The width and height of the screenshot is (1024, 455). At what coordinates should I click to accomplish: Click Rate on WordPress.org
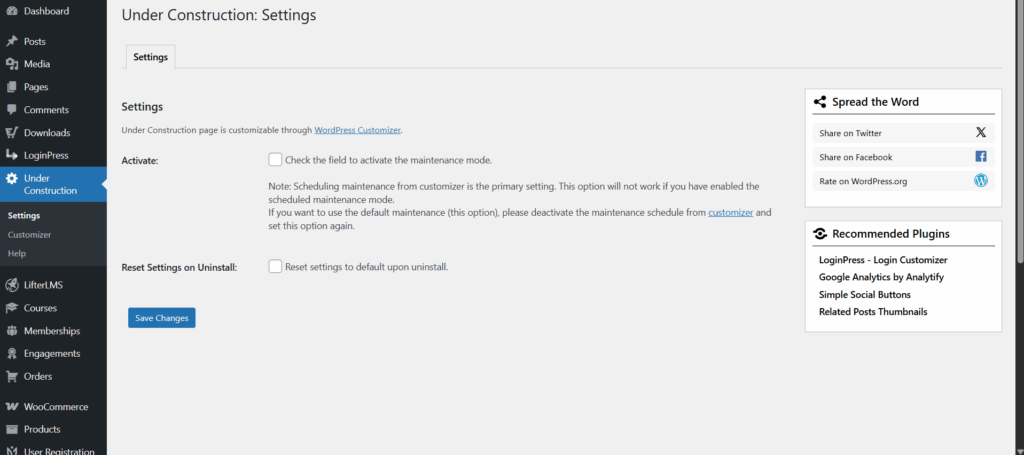click(x=904, y=181)
